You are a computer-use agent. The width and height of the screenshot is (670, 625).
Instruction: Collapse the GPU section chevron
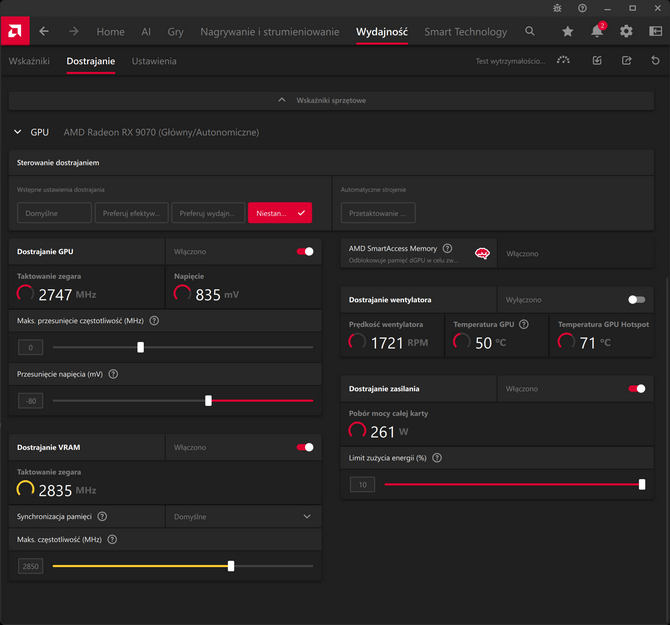18,132
